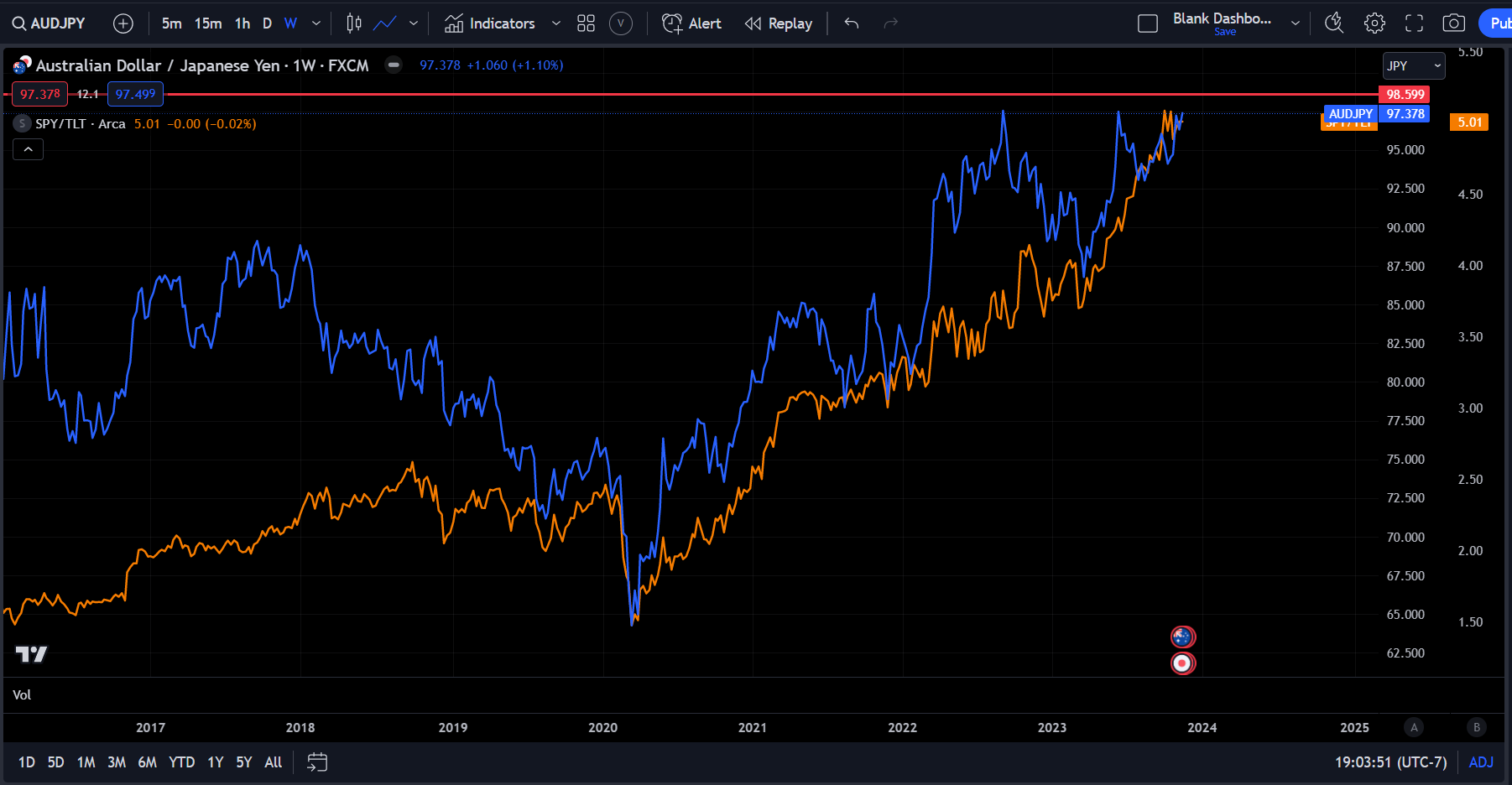The width and height of the screenshot is (1512, 785).
Task: Select the 1Y range at the bottom
Action: coord(215,762)
